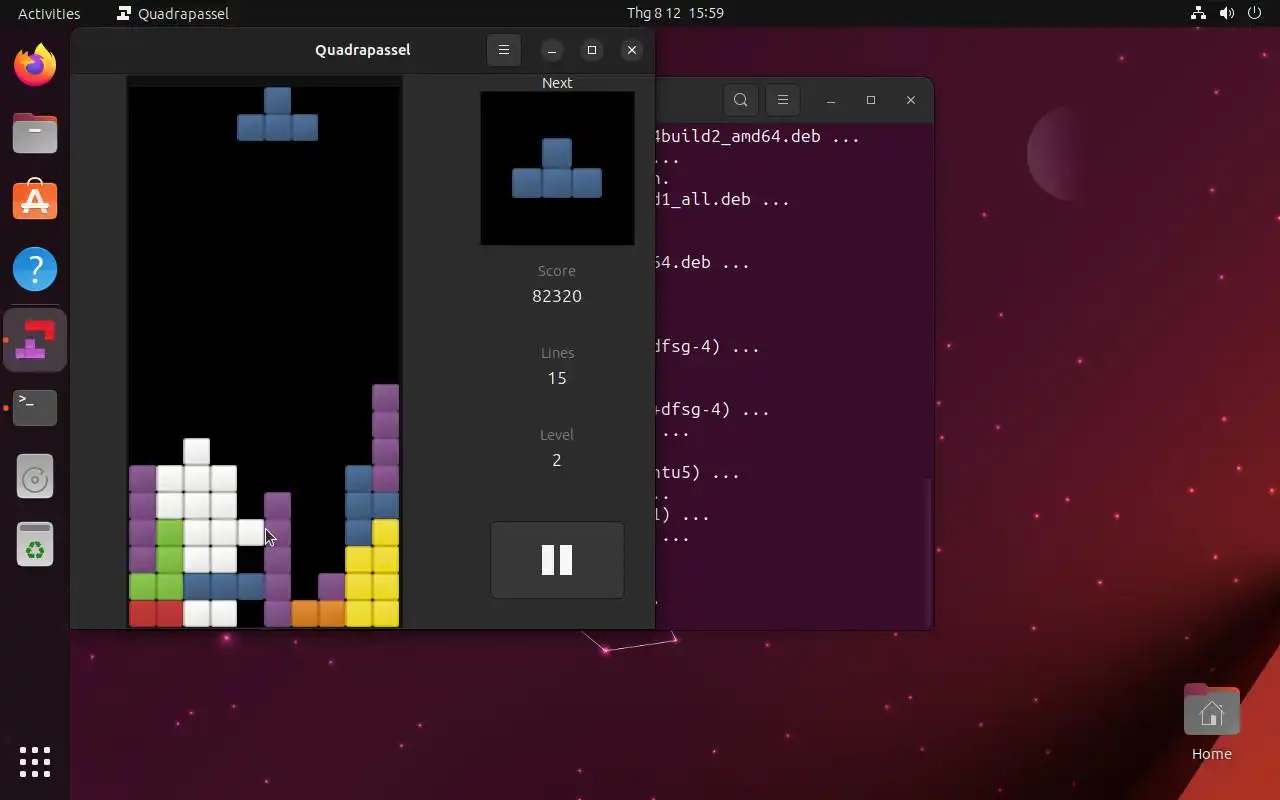Open the Files manager from the dock
The image size is (1280, 800).
35,133
